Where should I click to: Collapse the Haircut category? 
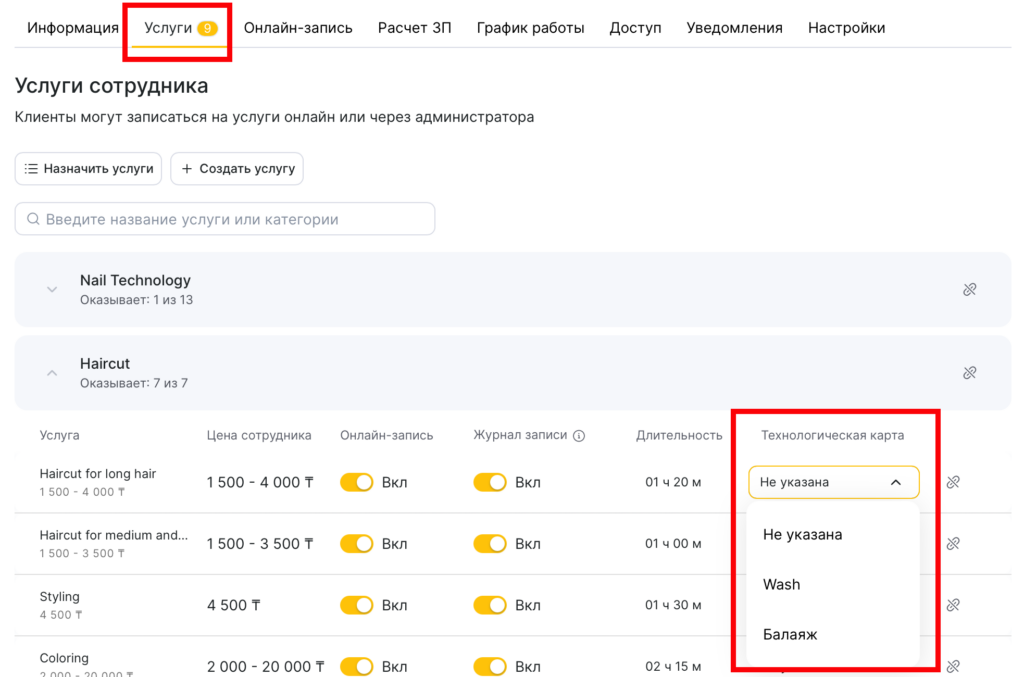click(52, 373)
